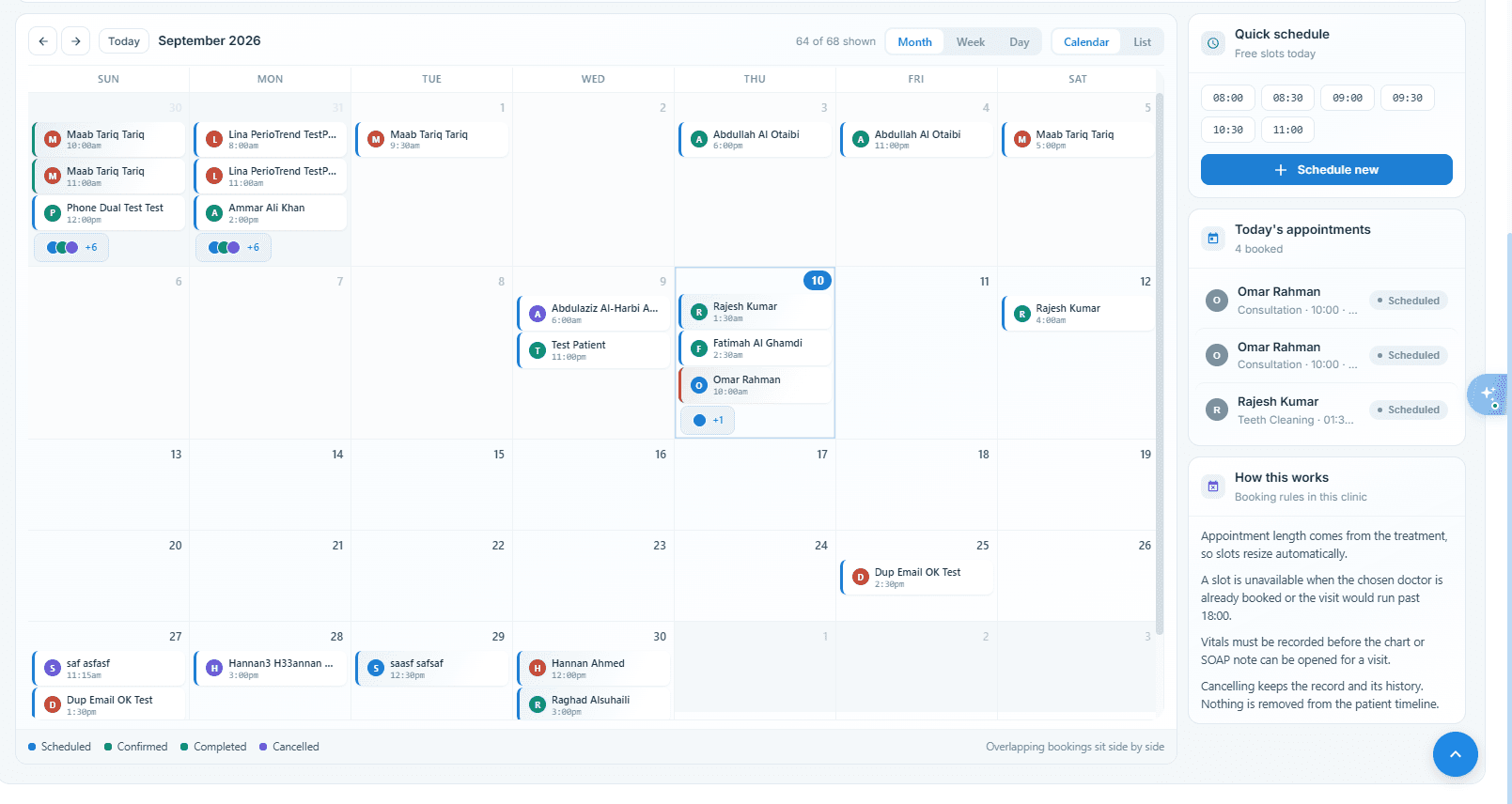Switch to Week view
The height and width of the screenshot is (804, 1512).
tap(971, 42)
